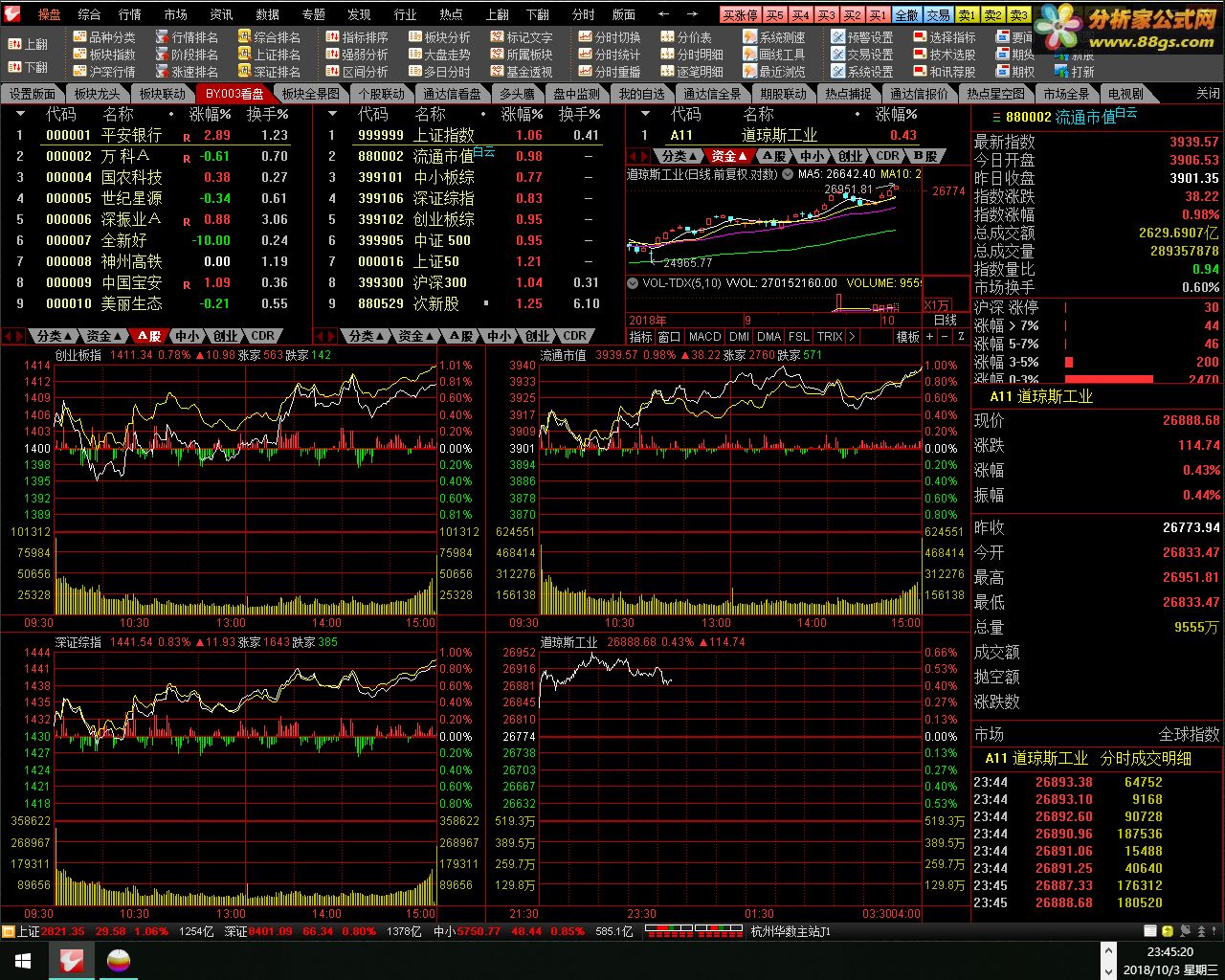Click the forward arrow in menu bar
Image resolution: width=1225 pixels, height=980 pixels.
point(692,14)
